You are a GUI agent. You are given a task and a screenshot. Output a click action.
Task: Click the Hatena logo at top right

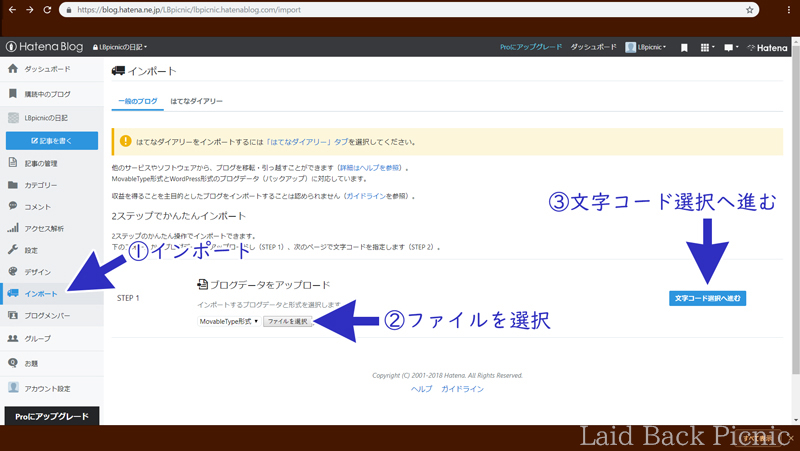pos(767,47)
